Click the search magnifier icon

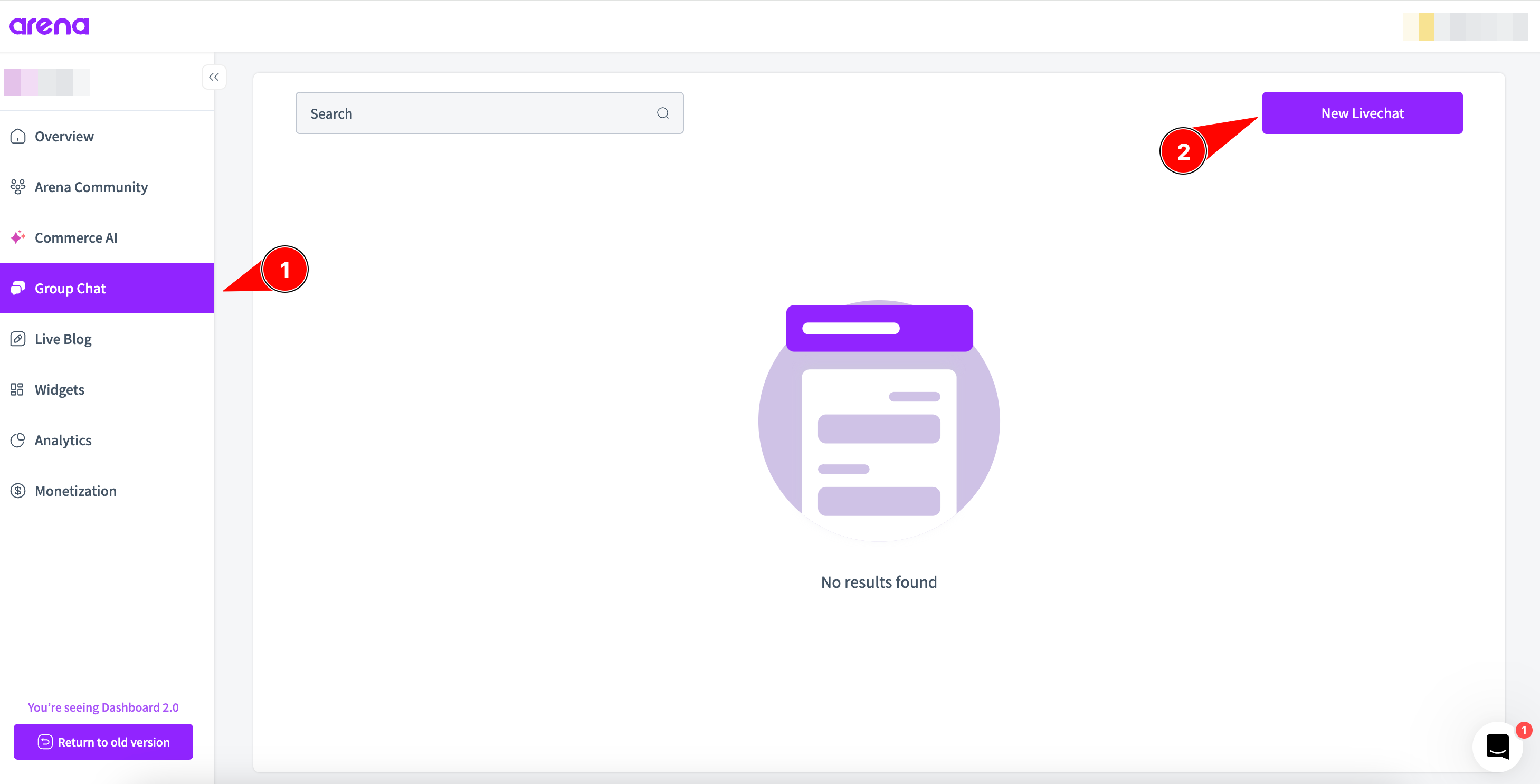(662, 113)
